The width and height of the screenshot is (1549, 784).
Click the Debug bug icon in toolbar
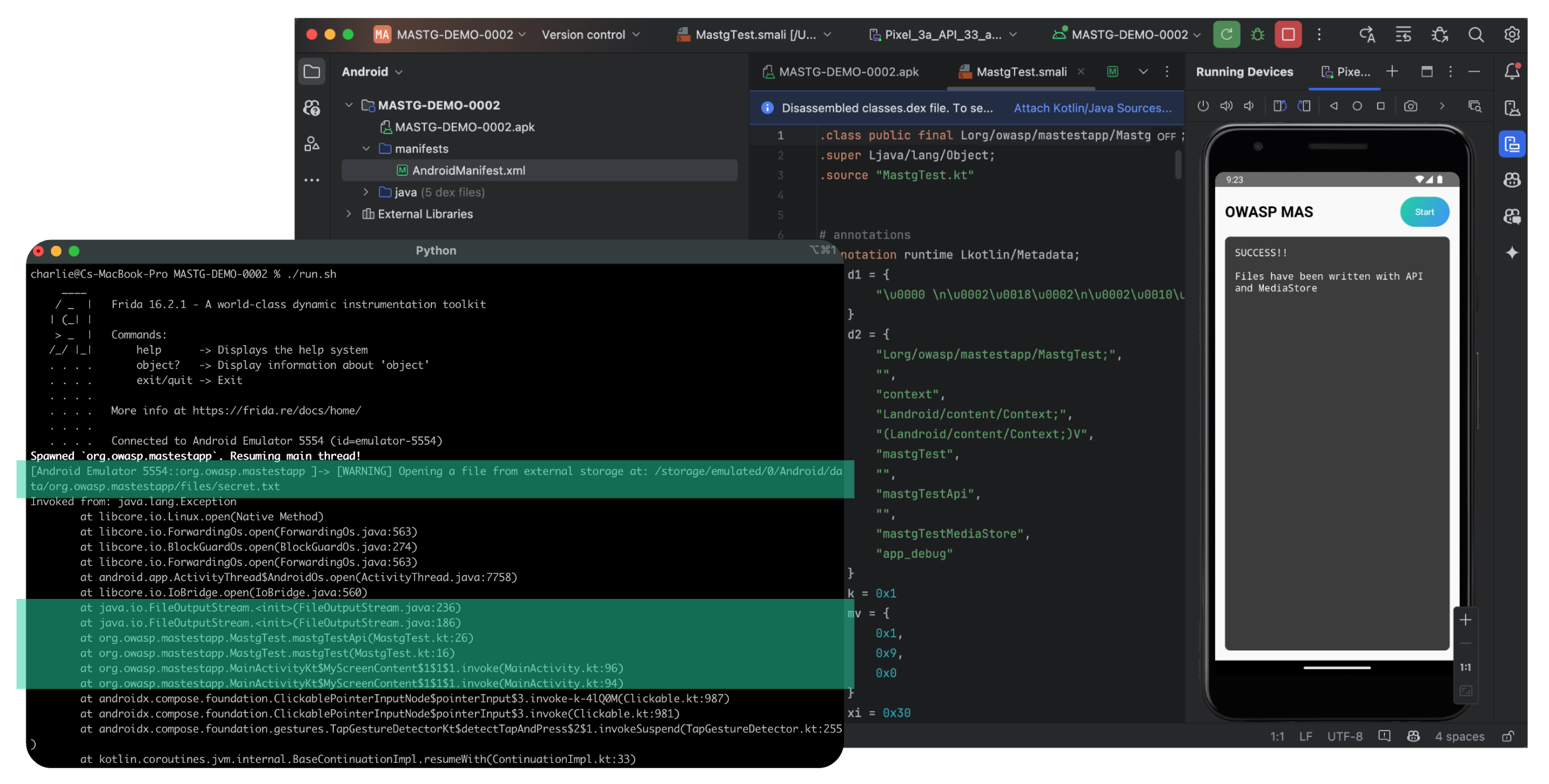(1257, 34)
